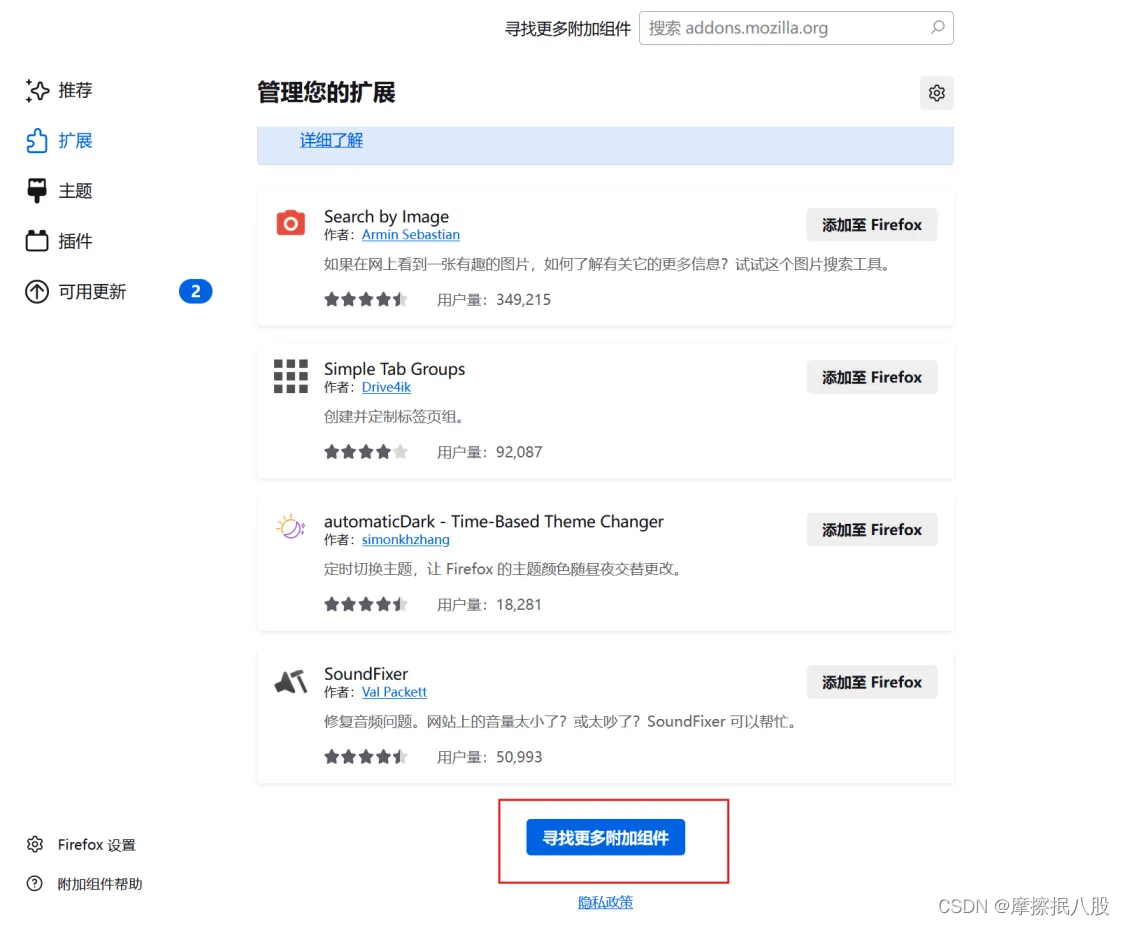Click the Firefox settings gear icon in sidebar

click(34, 844)
